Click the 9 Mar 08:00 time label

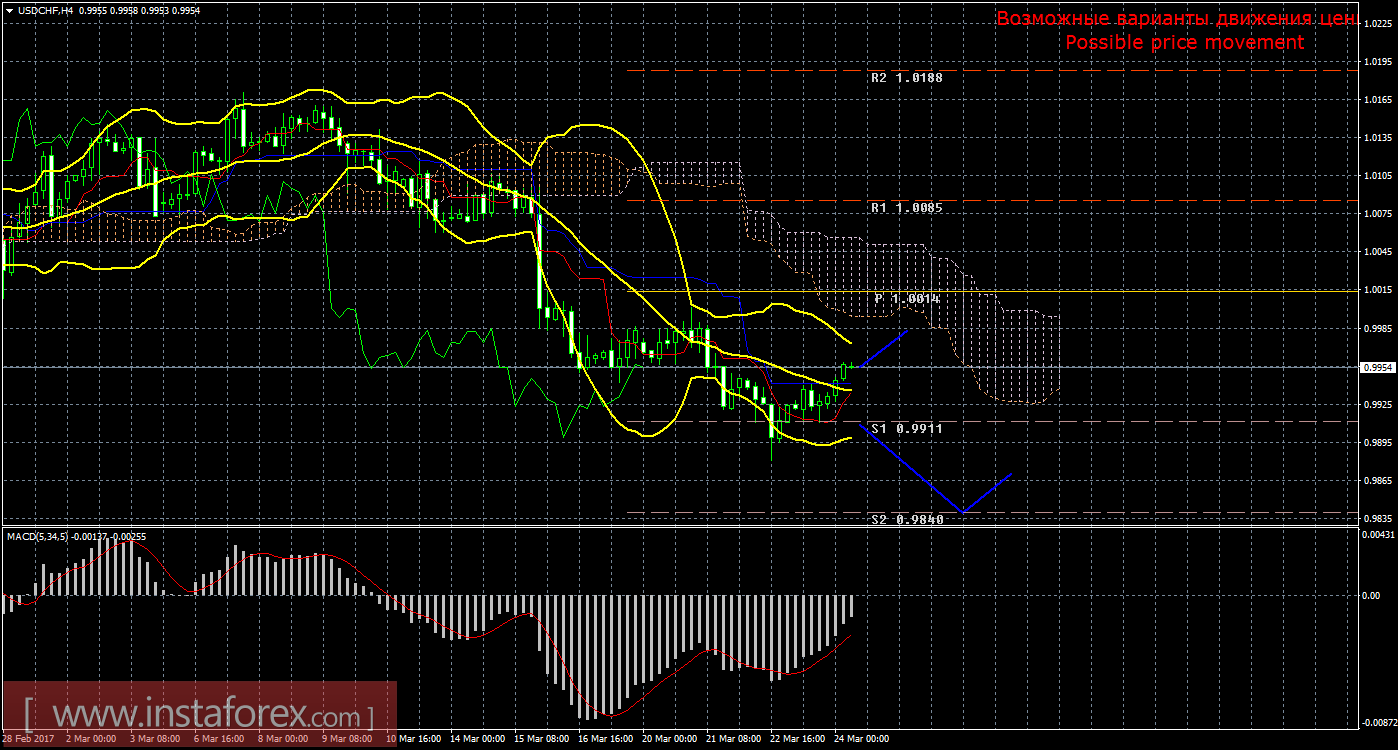click(347, 738)
